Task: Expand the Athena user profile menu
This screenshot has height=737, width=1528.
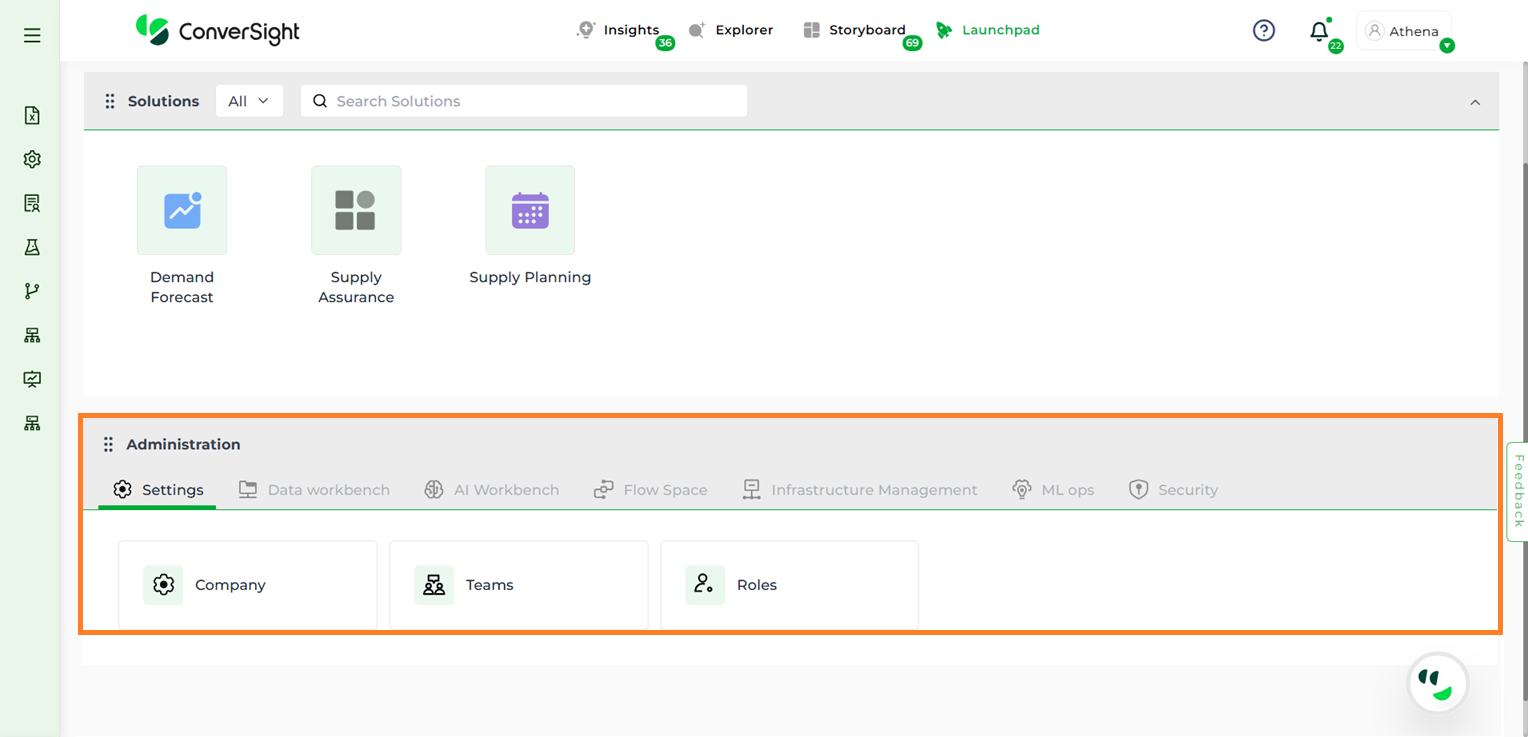Action: [x=1404, y=31]
